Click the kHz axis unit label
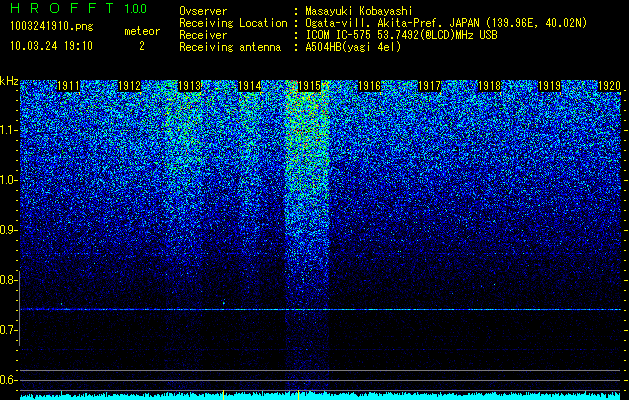Image resolution: width=629 pixels, height=400 pixels. pyautogui.click(x=9, y=81)
